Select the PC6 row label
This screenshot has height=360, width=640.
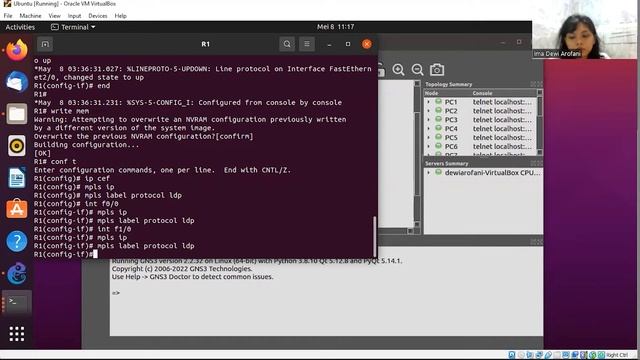click(x=451, y=146)
